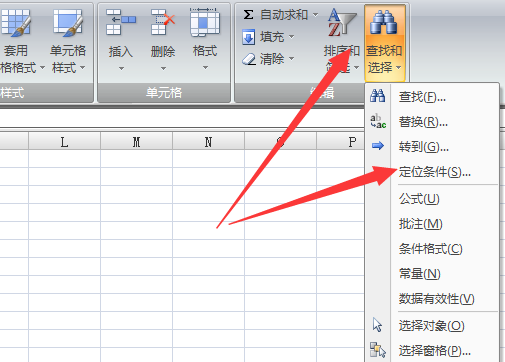505x362 pixels.
Task: Open the 插入 dropdown arrow
Action: click(x=121, y=69)
